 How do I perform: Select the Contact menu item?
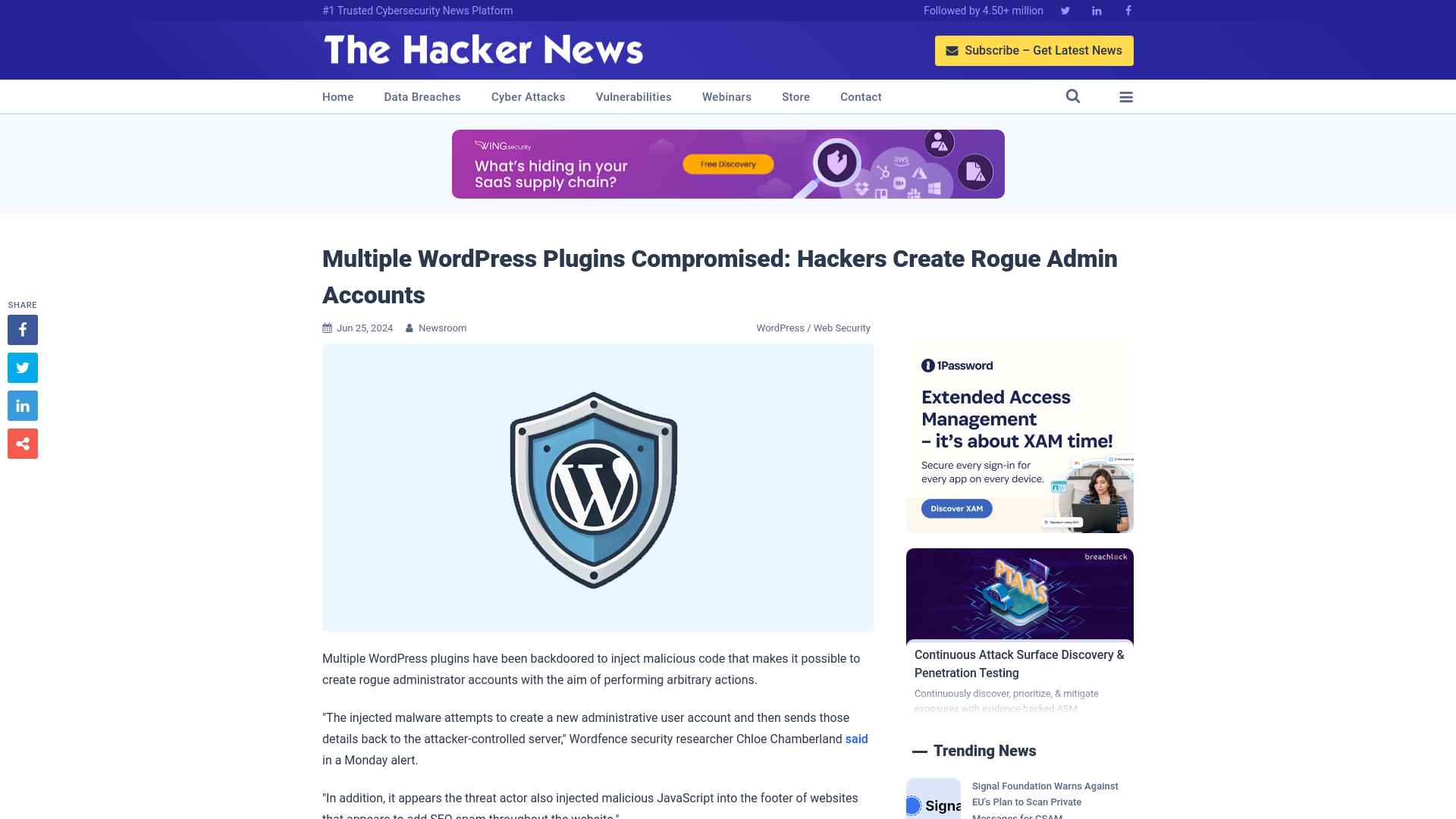pyautogui.click(x=860, y=96)
